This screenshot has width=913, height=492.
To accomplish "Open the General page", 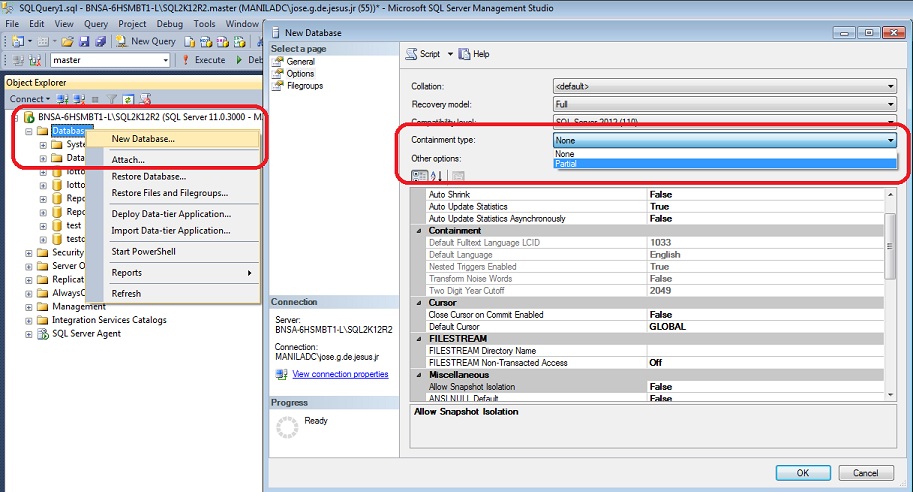I will click(300, 61).
